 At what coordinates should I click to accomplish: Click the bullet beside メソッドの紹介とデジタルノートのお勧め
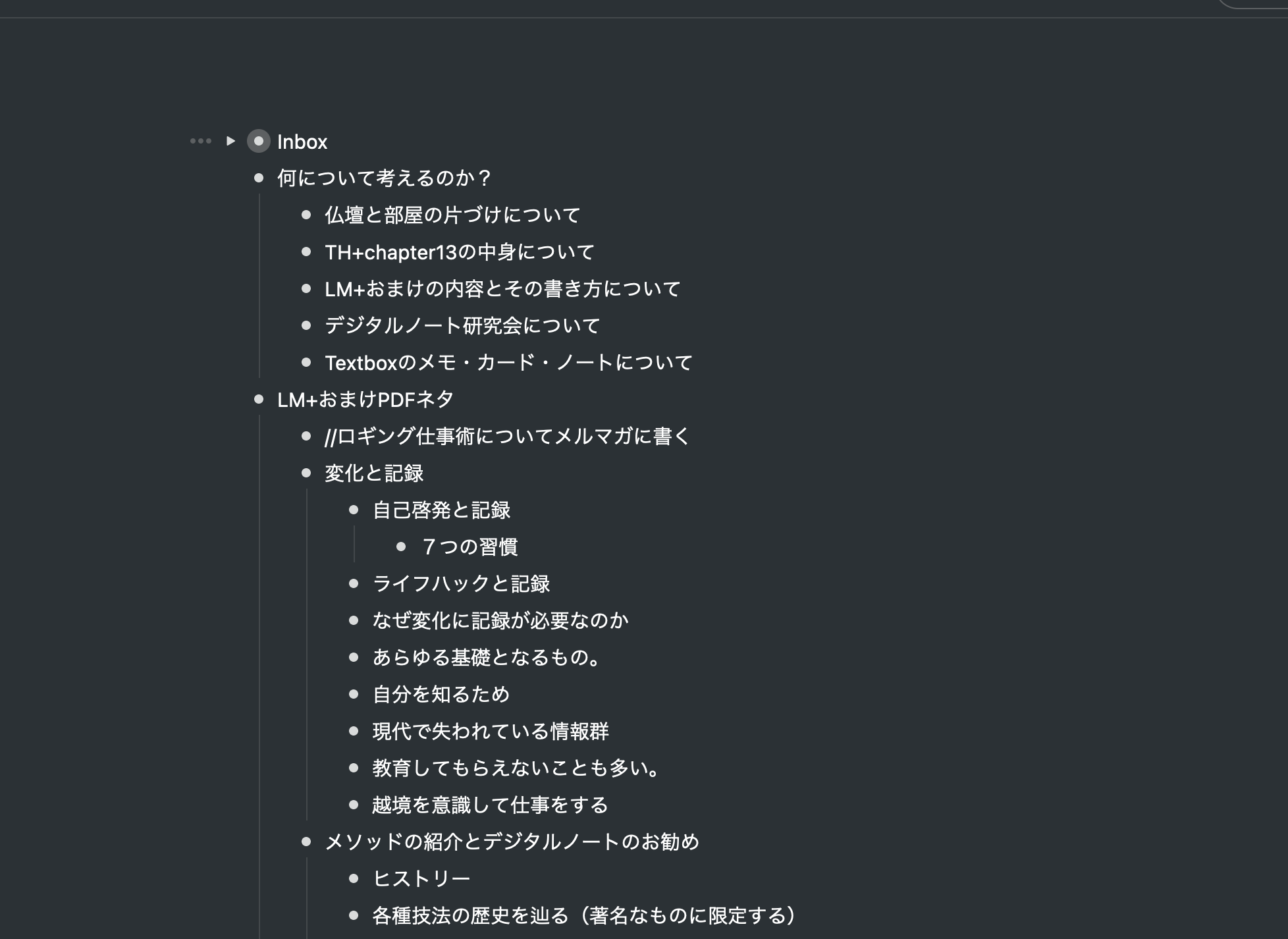pyautogui.click(x=306, y=840)
